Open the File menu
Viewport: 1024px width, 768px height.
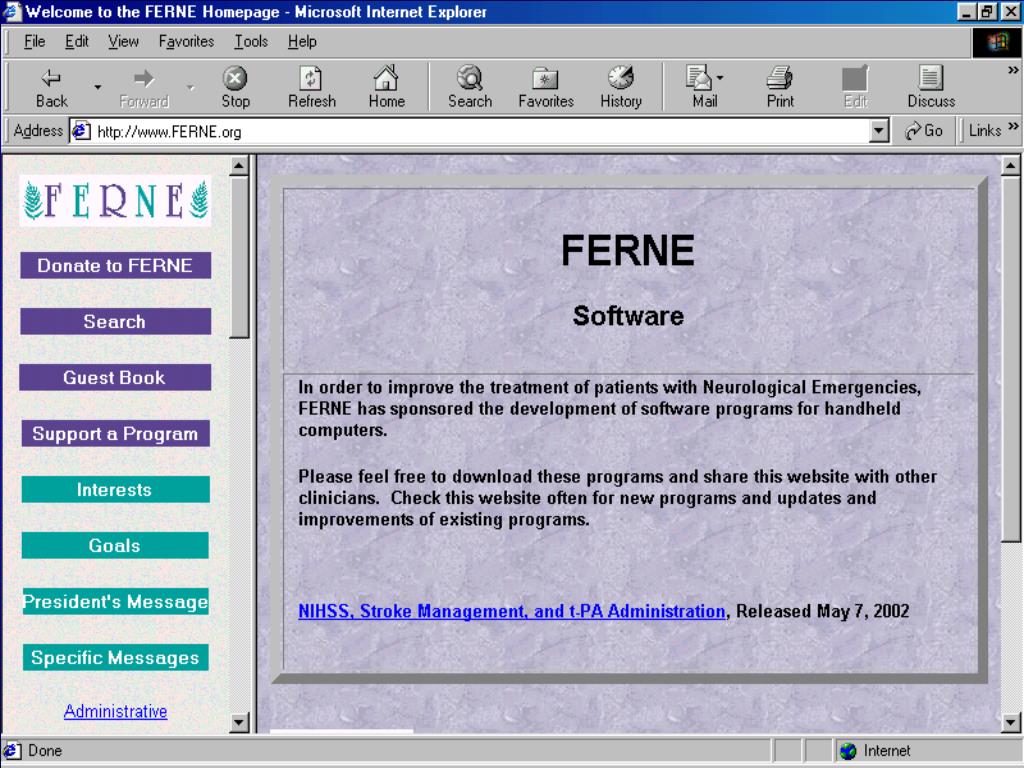pyautogui.click(x=34, y=41)
